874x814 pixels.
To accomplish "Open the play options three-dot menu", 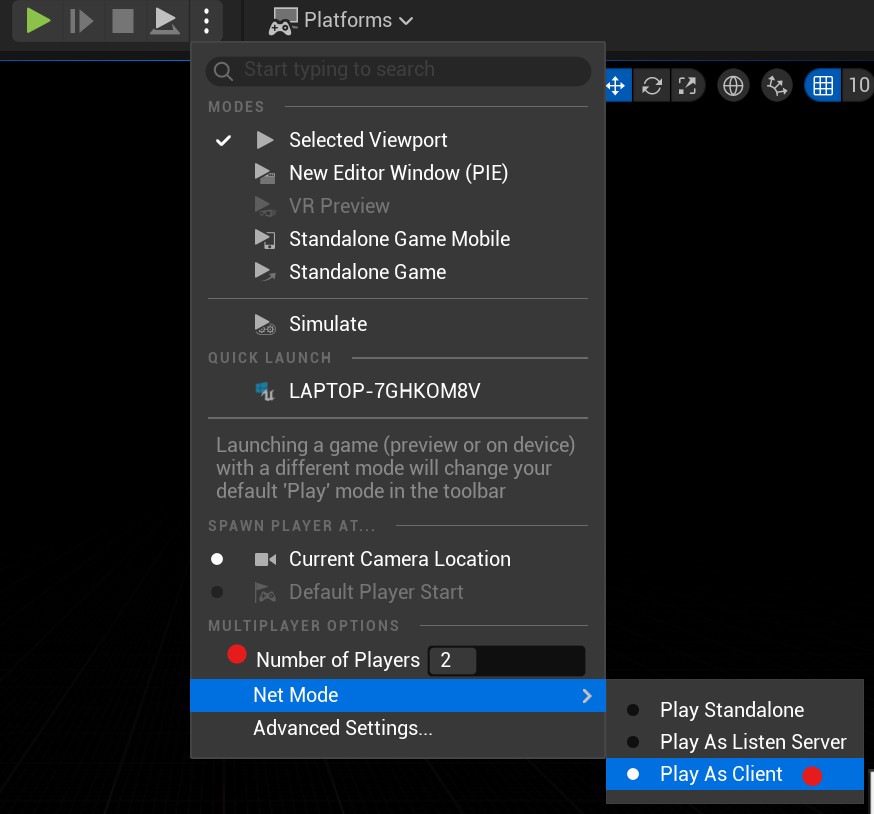I will (207, 21).
